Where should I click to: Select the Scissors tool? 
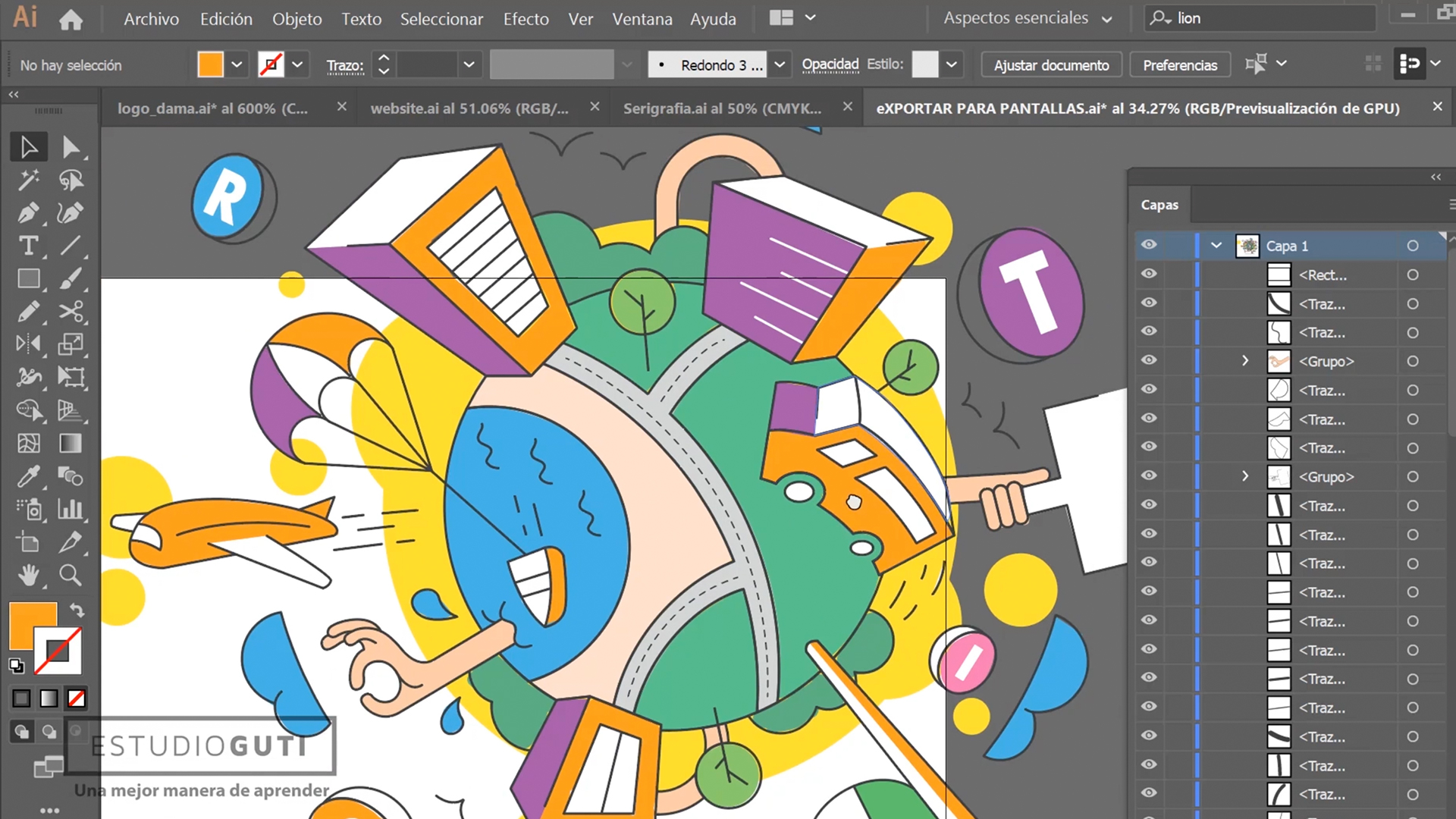pyautogui.click(x=71, y=312)
